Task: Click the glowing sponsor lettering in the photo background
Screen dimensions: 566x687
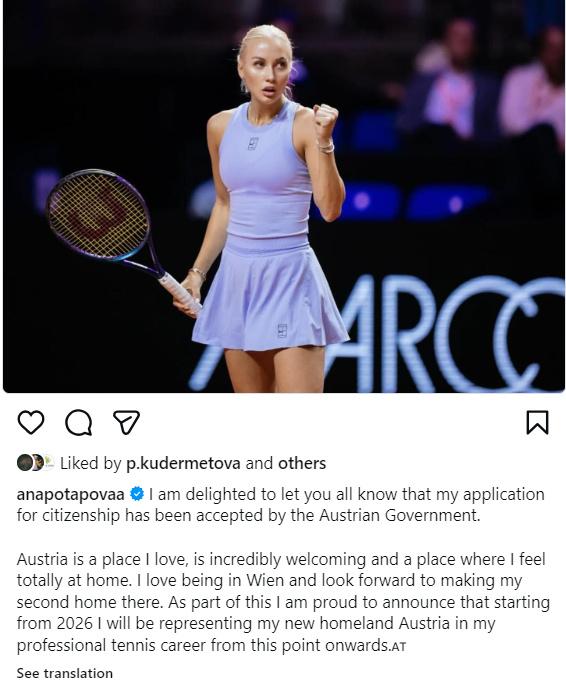Action: coord(377,333)
